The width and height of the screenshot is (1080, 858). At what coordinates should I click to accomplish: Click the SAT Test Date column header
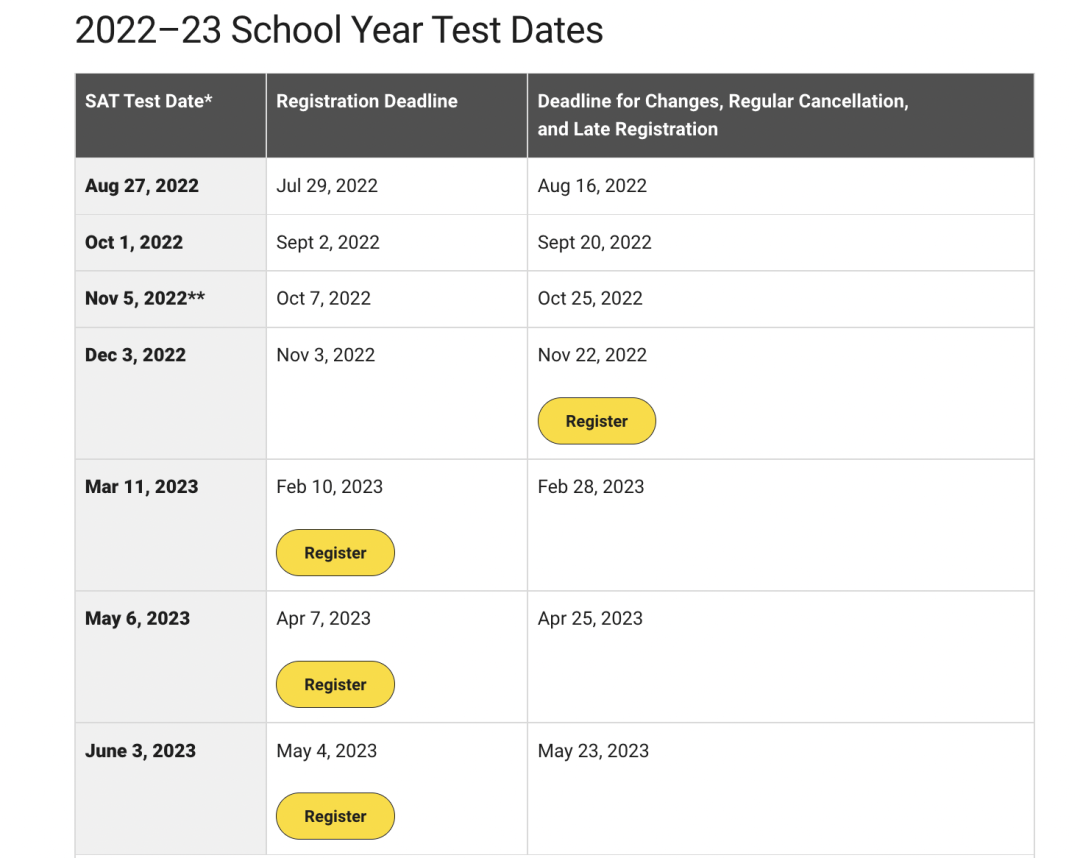click(171, 116)
